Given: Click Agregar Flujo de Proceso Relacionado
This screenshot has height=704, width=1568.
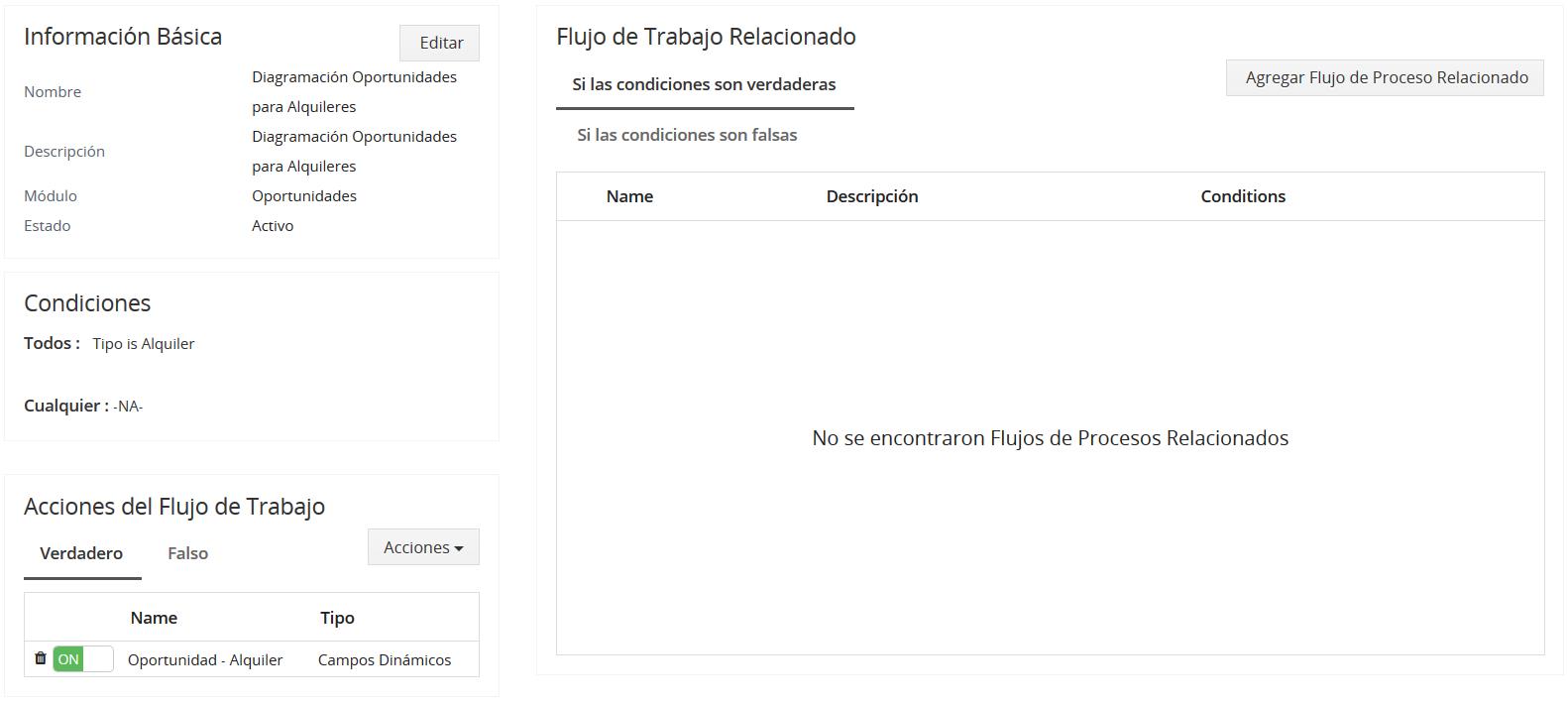Looking at the screenshot, I should click(1385, 77).
